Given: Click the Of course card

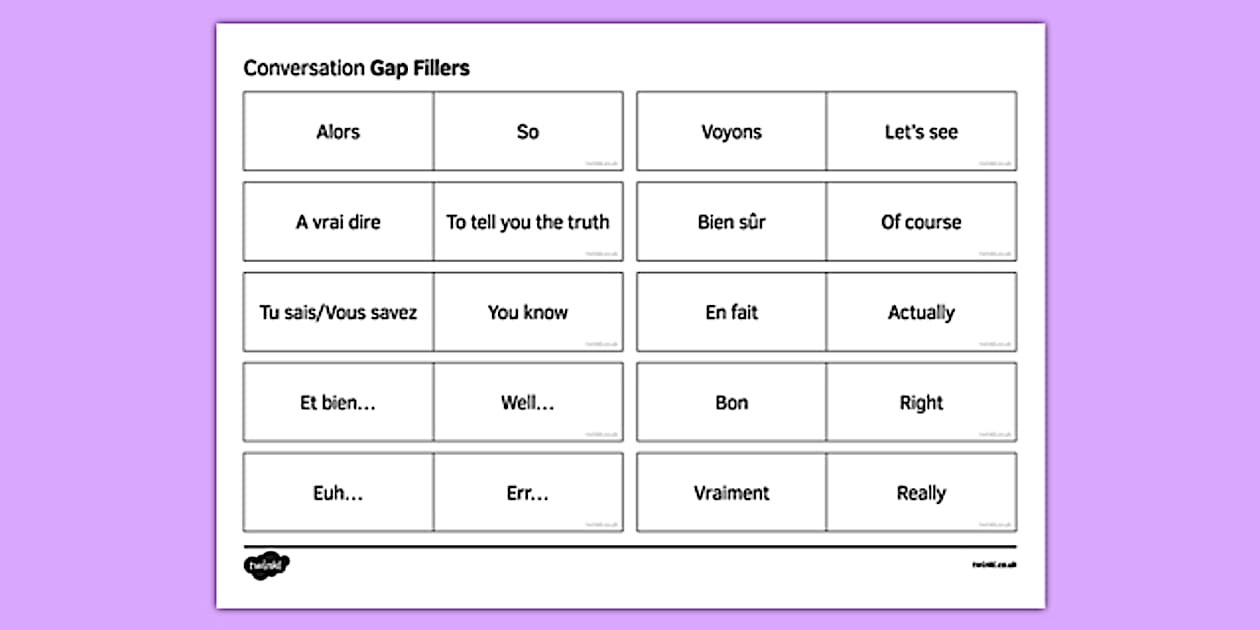Looking at the screenshot, I should (x=921, y=222).
